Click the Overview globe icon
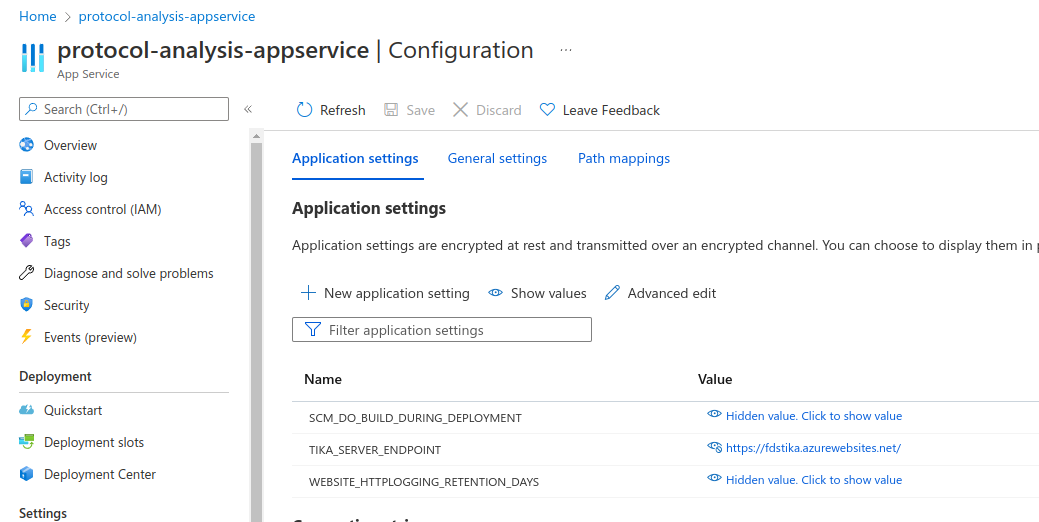The image size is (1039, 522). (27, 145)
